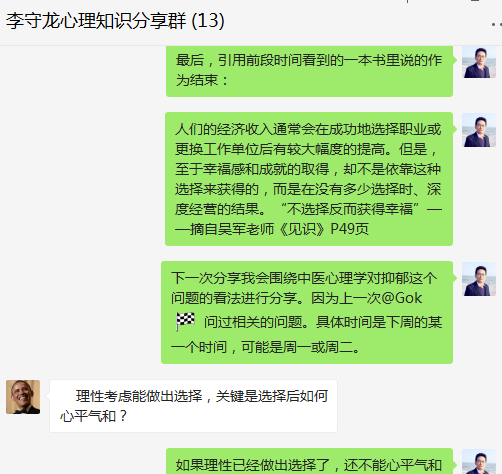Select the white bubble 理性考虑能做出选择
502x474 pixels.
(193, 406)
